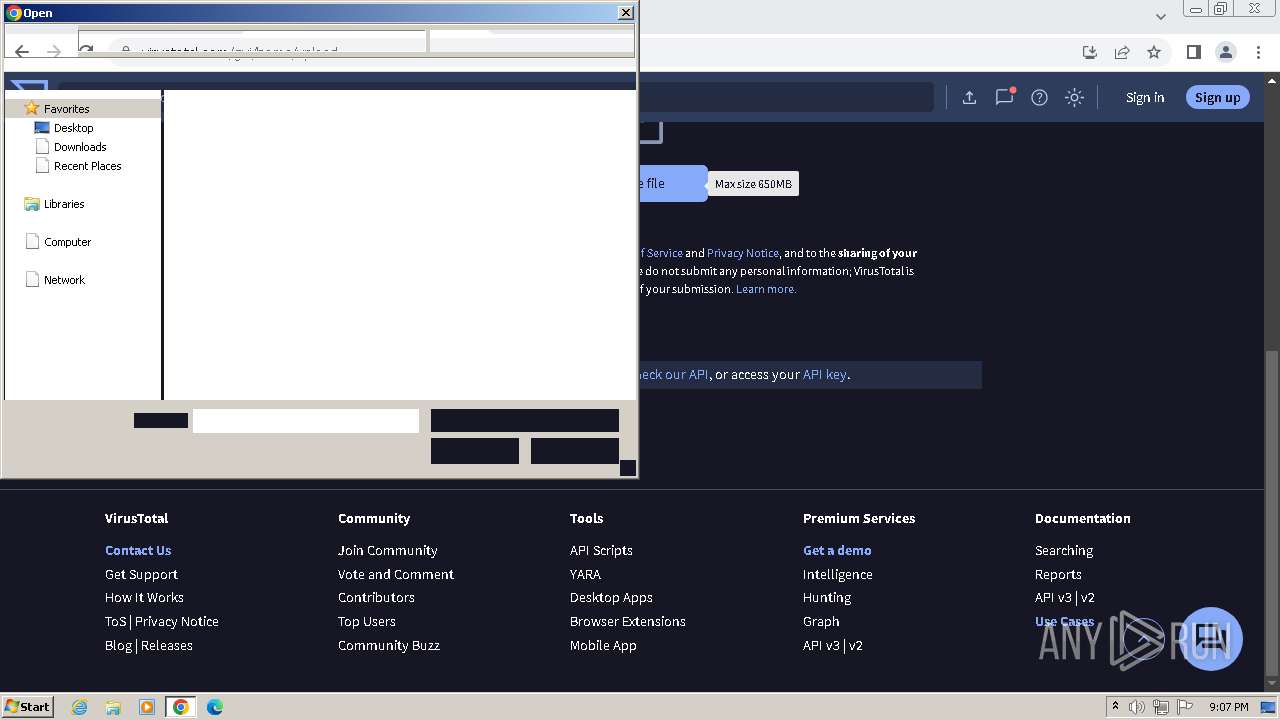Open the YARA footer link

tap(585, 574)
